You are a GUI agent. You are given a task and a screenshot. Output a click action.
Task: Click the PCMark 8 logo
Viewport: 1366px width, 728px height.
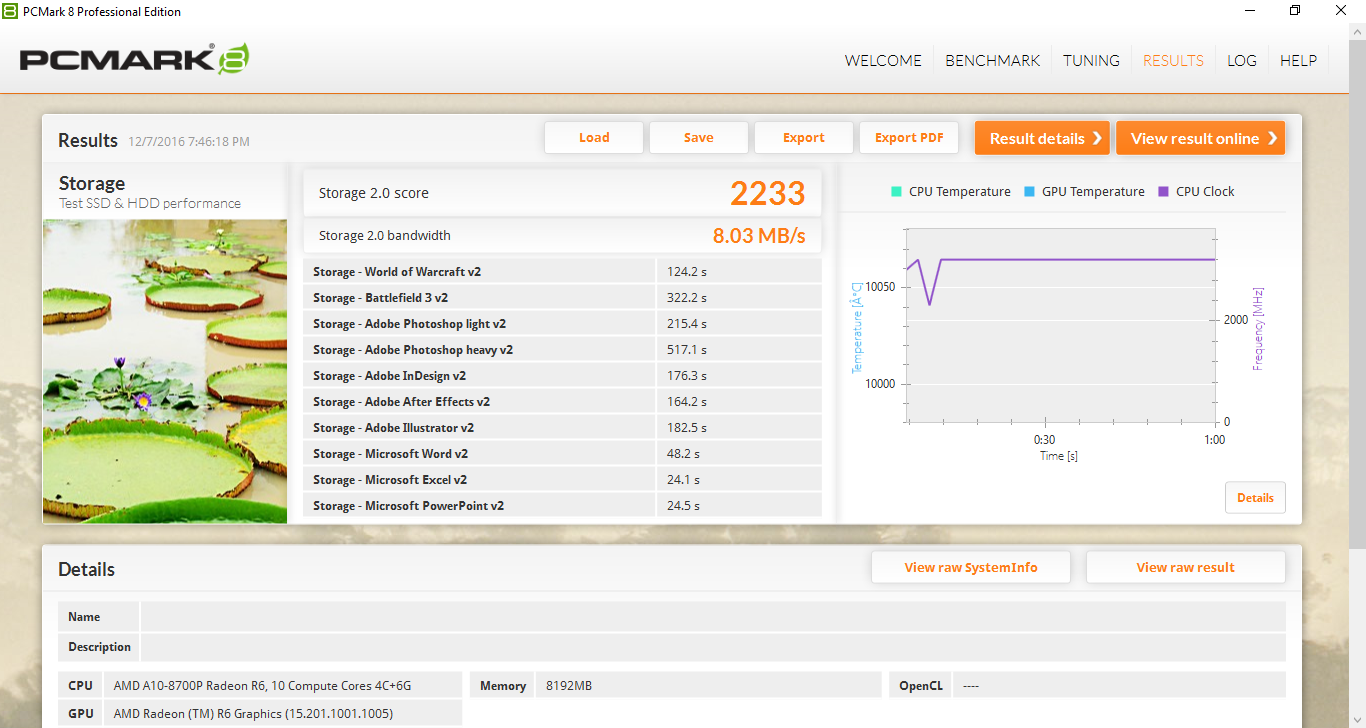tap(134, 59)
